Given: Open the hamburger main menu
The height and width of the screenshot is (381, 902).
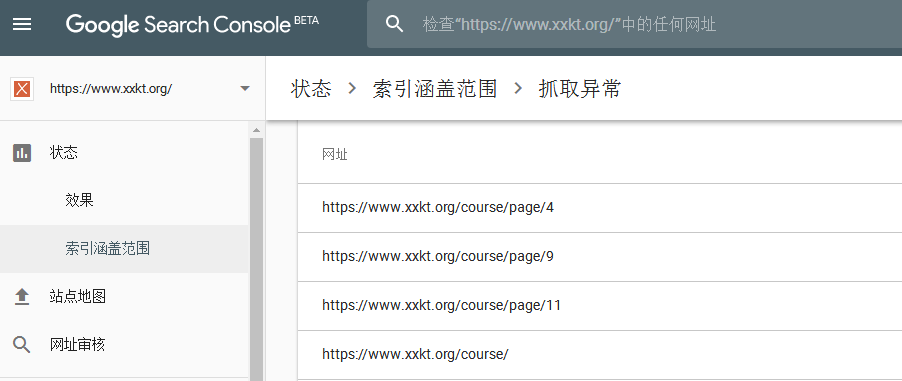Looking at the screenshot, I should point(22,24).
